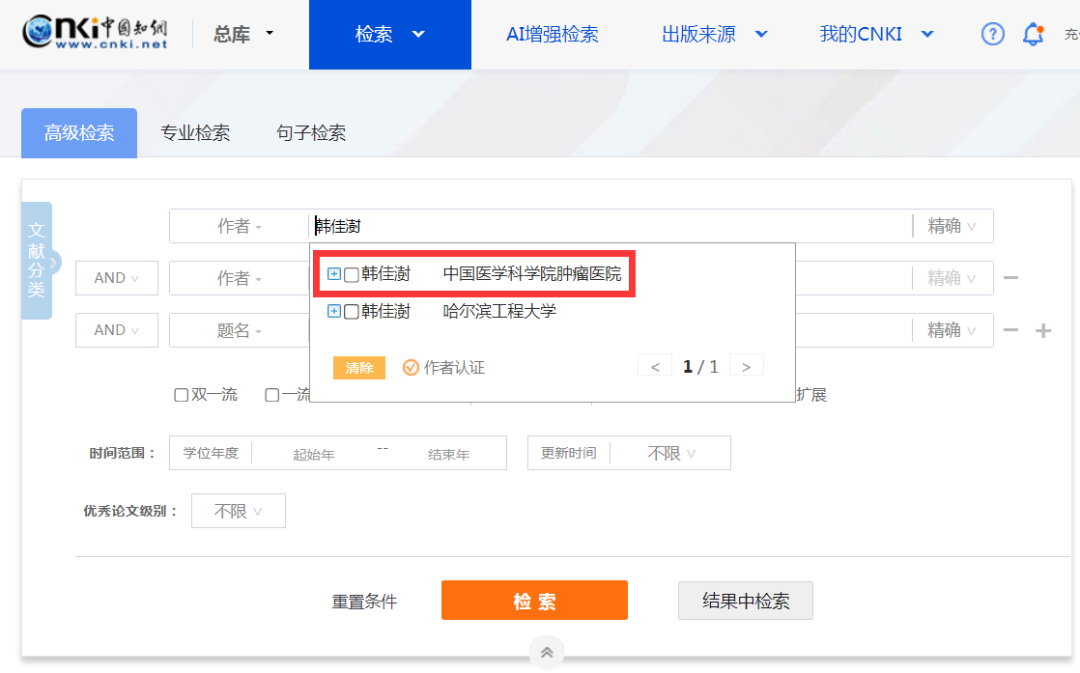Check 韩佳澍 中国医学科学院肿瘤医院 checkbox
The height and width of the screenshot is (673, 1080).
pyautogui.click(x=351, y=275)
